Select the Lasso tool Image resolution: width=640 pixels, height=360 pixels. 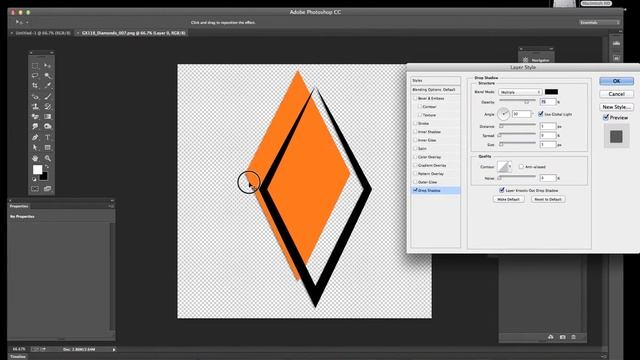tap(35, 76)
